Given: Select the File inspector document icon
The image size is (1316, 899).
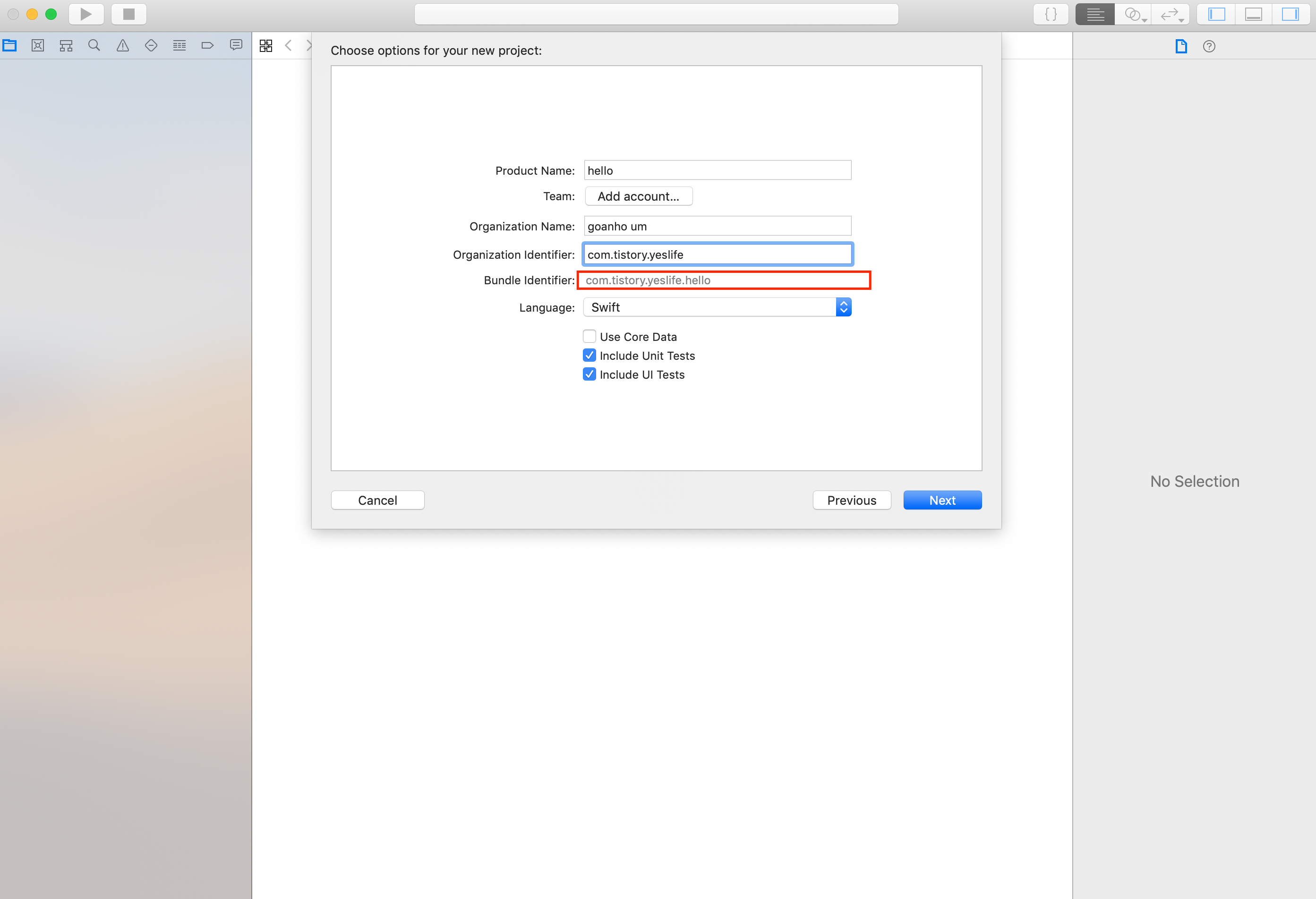Looking at the screenshot, I should 1180,46.
